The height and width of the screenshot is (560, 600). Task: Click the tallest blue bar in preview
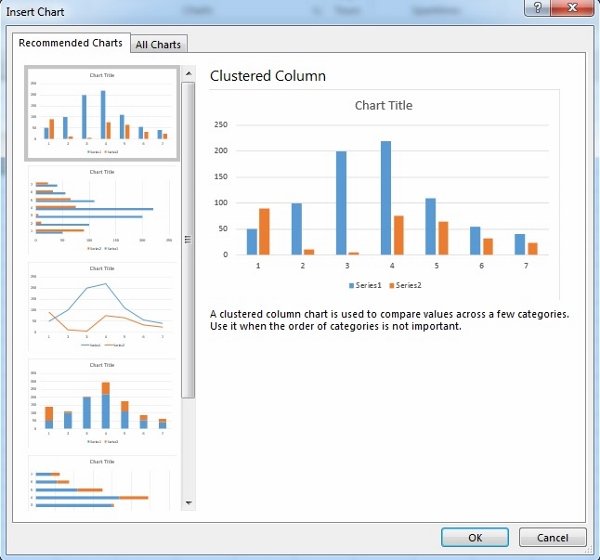[386, 198]
